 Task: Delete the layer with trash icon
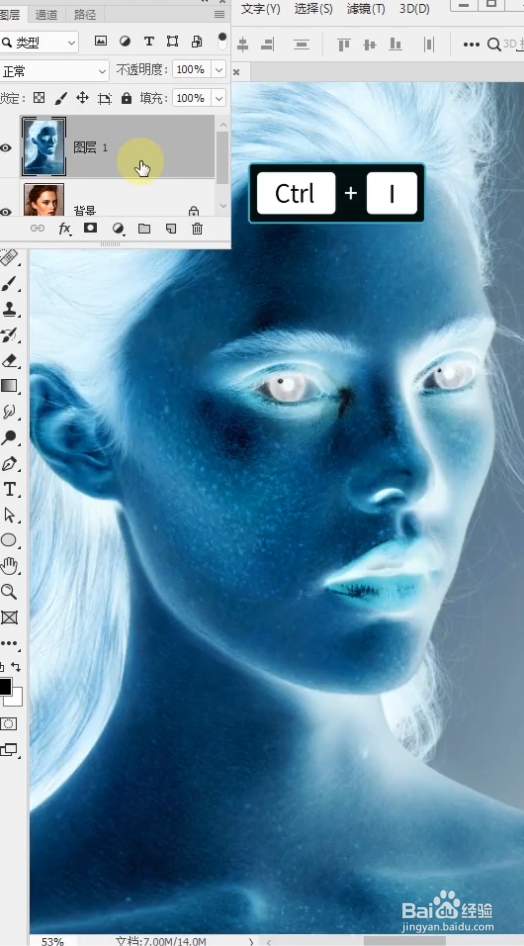click(x=197, y=228)
